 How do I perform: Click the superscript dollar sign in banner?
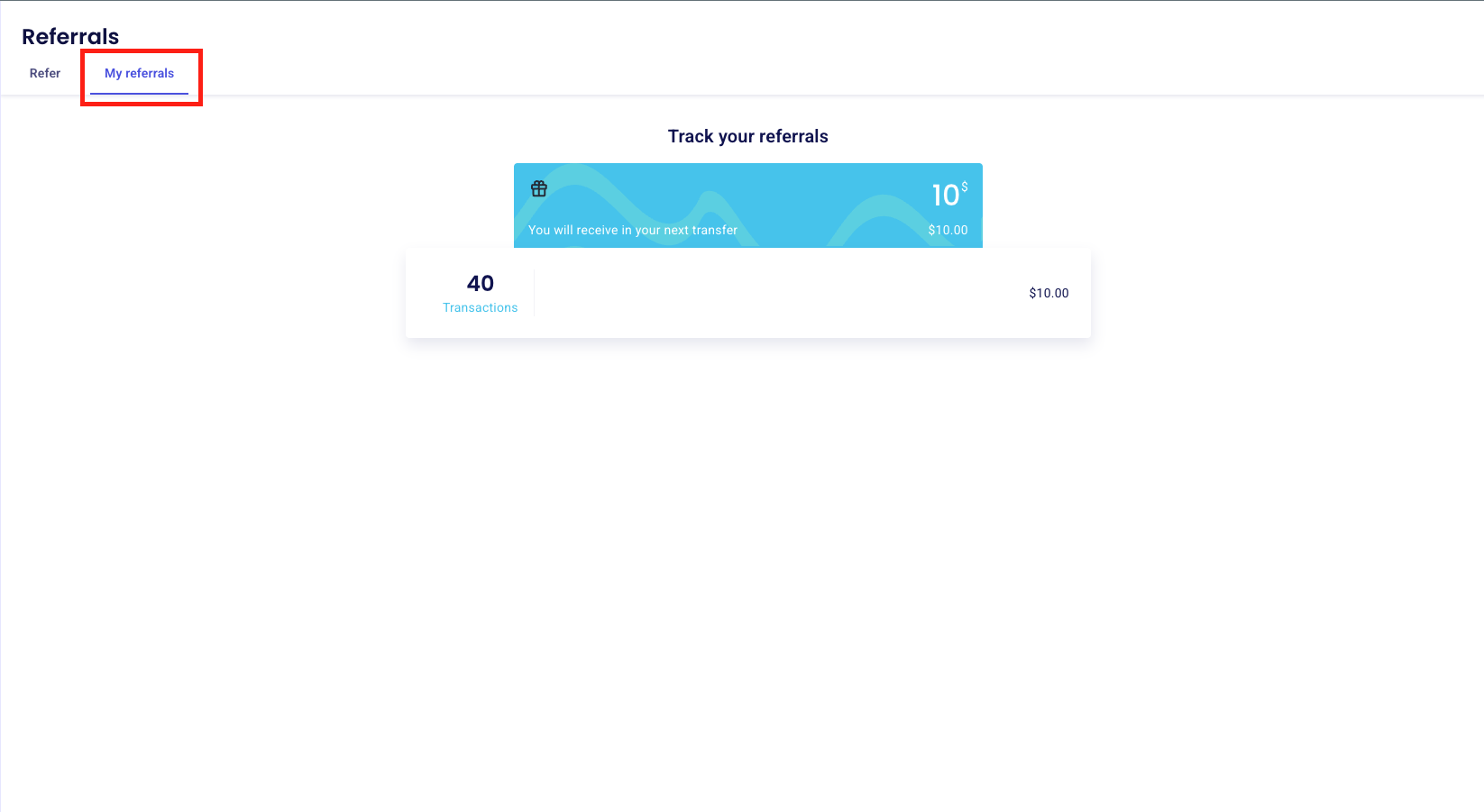pyautogui.click(x=965, y=187)
